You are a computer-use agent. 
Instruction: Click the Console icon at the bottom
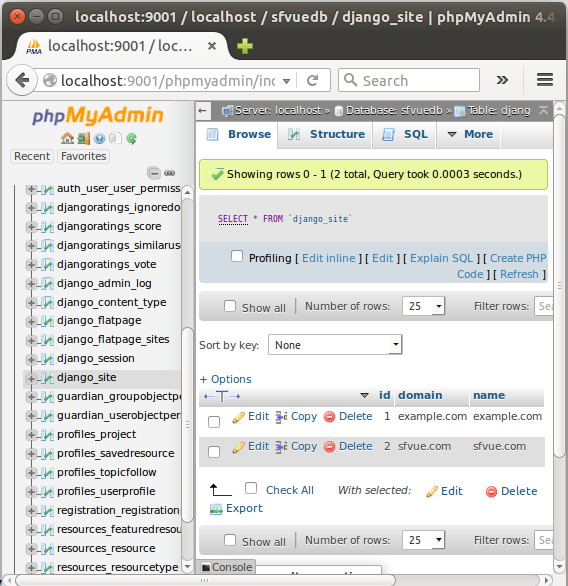[x=206, y=567]
